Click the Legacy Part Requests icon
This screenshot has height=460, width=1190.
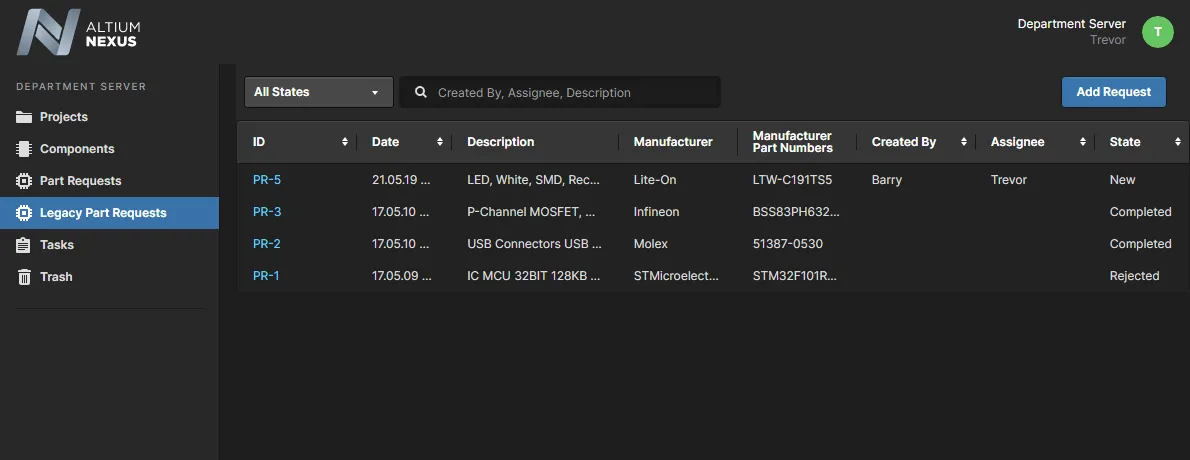pyautogui.click(x=24, y=213)
